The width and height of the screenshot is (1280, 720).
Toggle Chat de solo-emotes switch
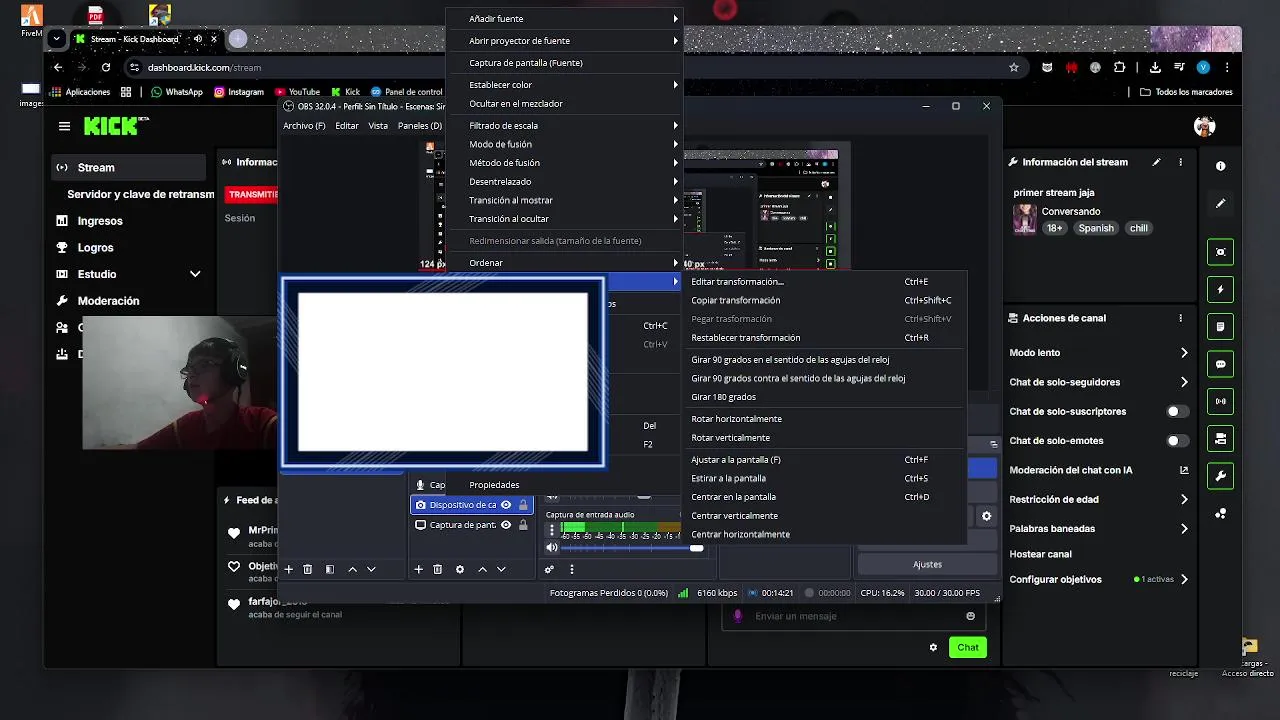[x=1178, y=441]
